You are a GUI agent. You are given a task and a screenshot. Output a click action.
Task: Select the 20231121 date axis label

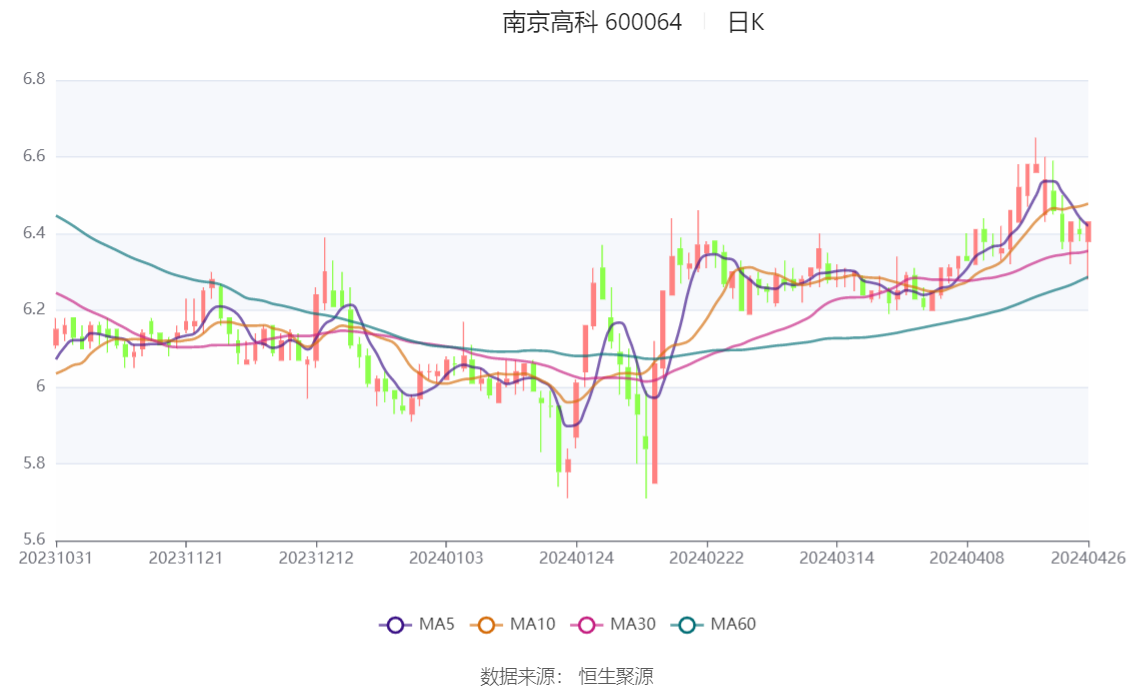point(186,558)
